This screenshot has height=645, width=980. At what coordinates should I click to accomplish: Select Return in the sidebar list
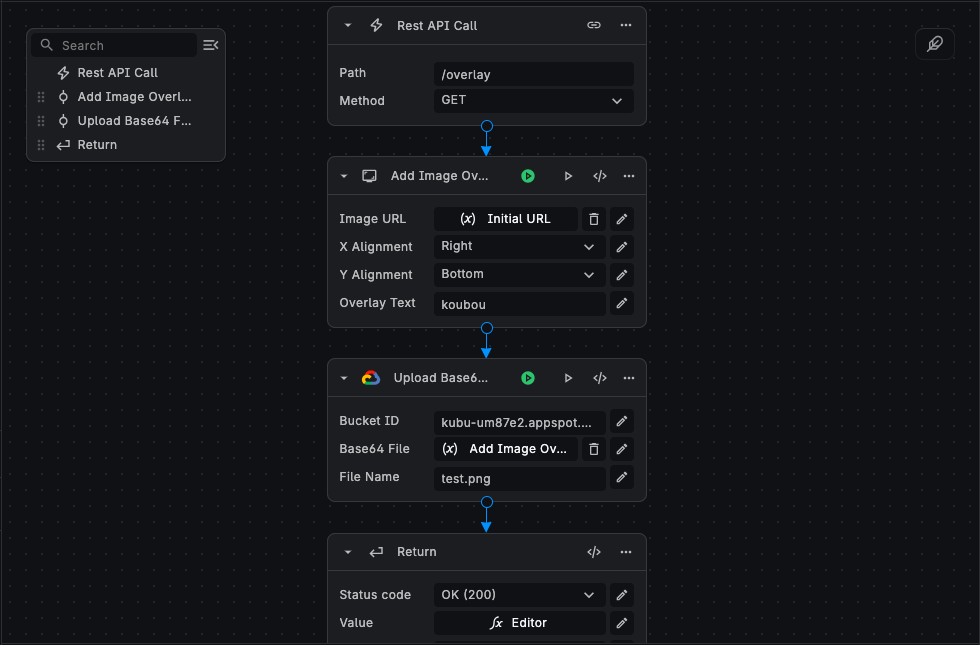tap(97, 145)
